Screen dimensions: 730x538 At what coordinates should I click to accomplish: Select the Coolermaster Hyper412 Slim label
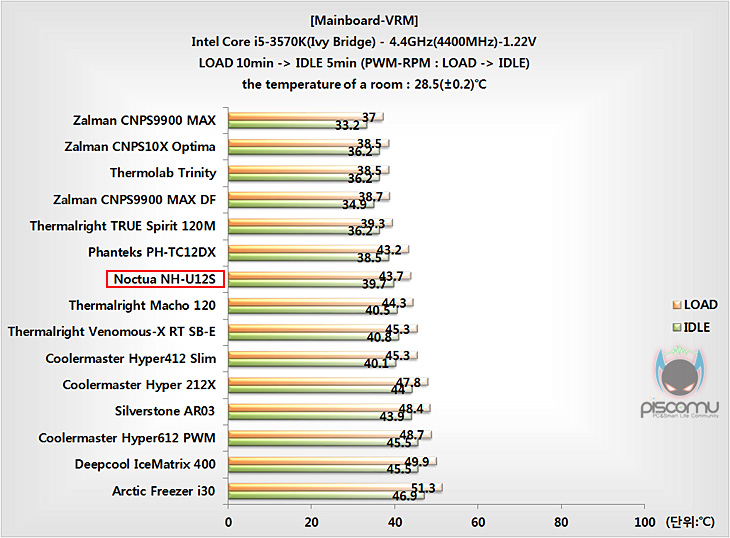point(131,358)
